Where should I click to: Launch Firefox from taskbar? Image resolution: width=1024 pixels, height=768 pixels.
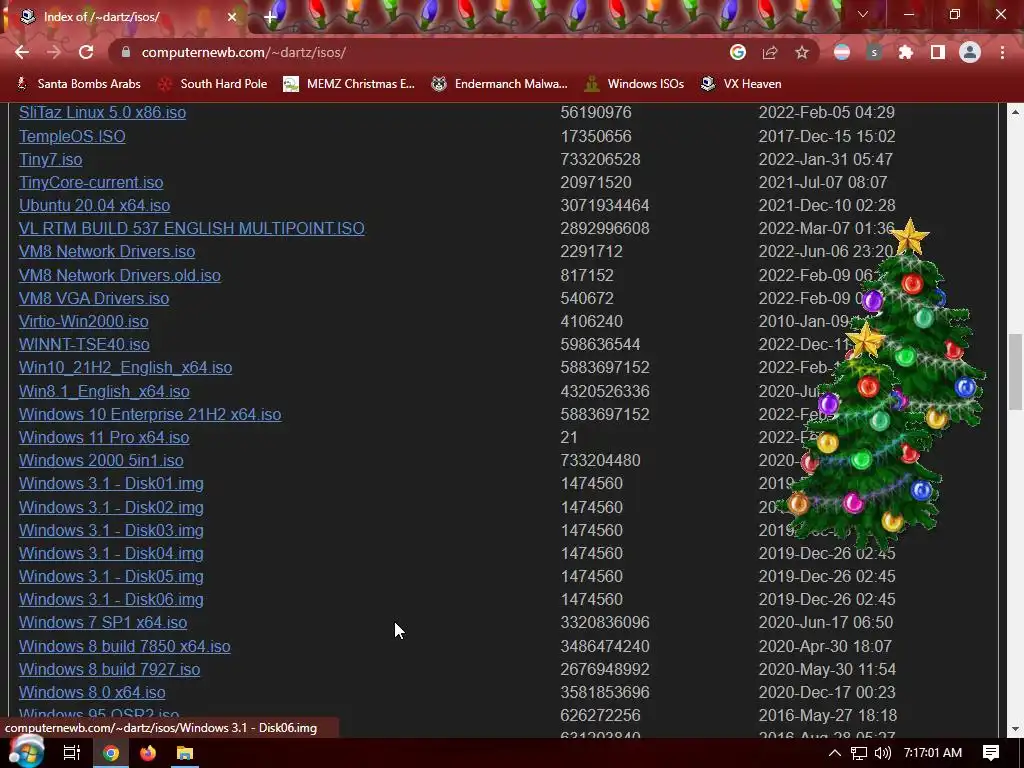click(148, 753)
